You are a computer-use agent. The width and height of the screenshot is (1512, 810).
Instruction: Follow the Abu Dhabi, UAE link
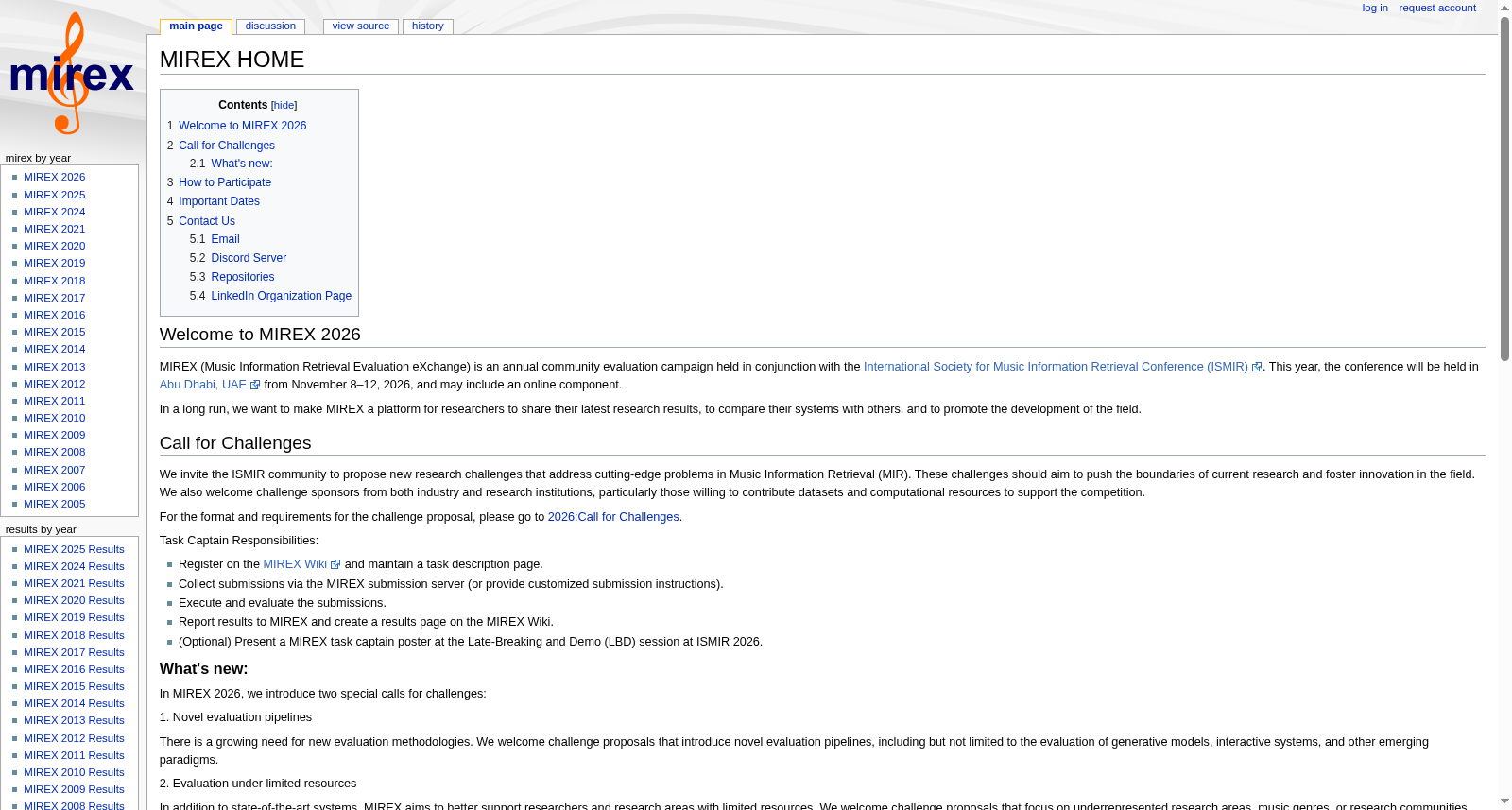point(203,385)
